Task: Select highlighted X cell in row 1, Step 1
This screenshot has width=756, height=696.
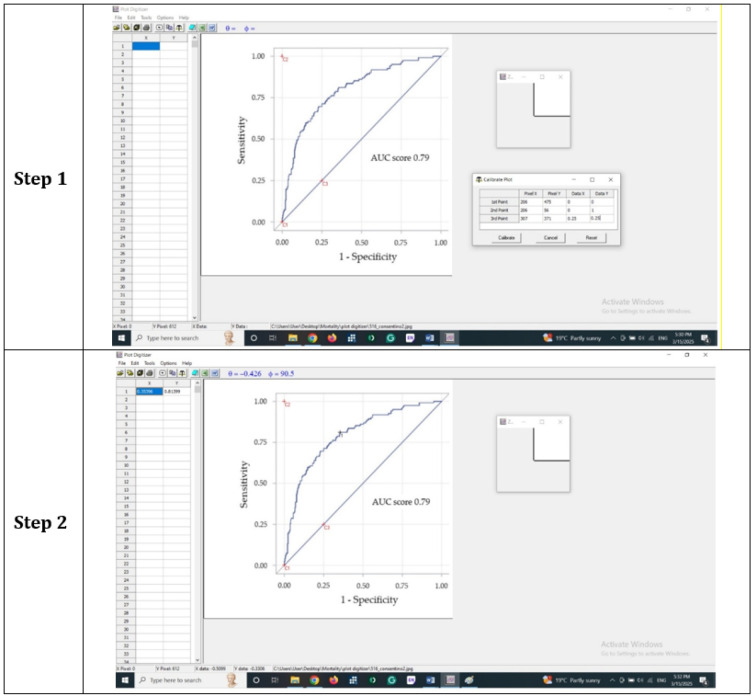Action: (145, 46)
